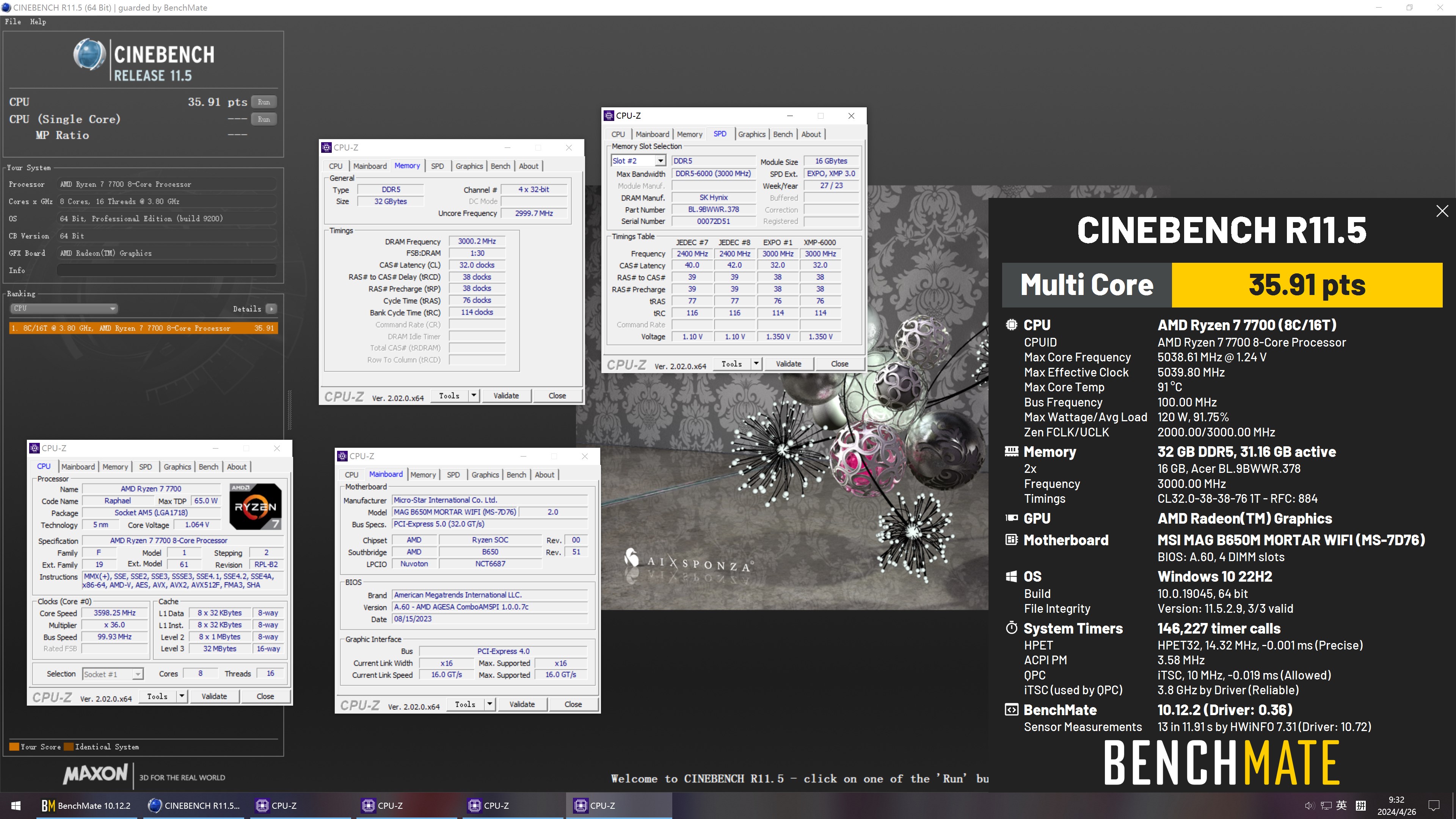Image resolution: width=1456 pixels, height=819 pixels.
Task: Open Graphics tab in Memory CPU-Z window
Action: [469, 166]
